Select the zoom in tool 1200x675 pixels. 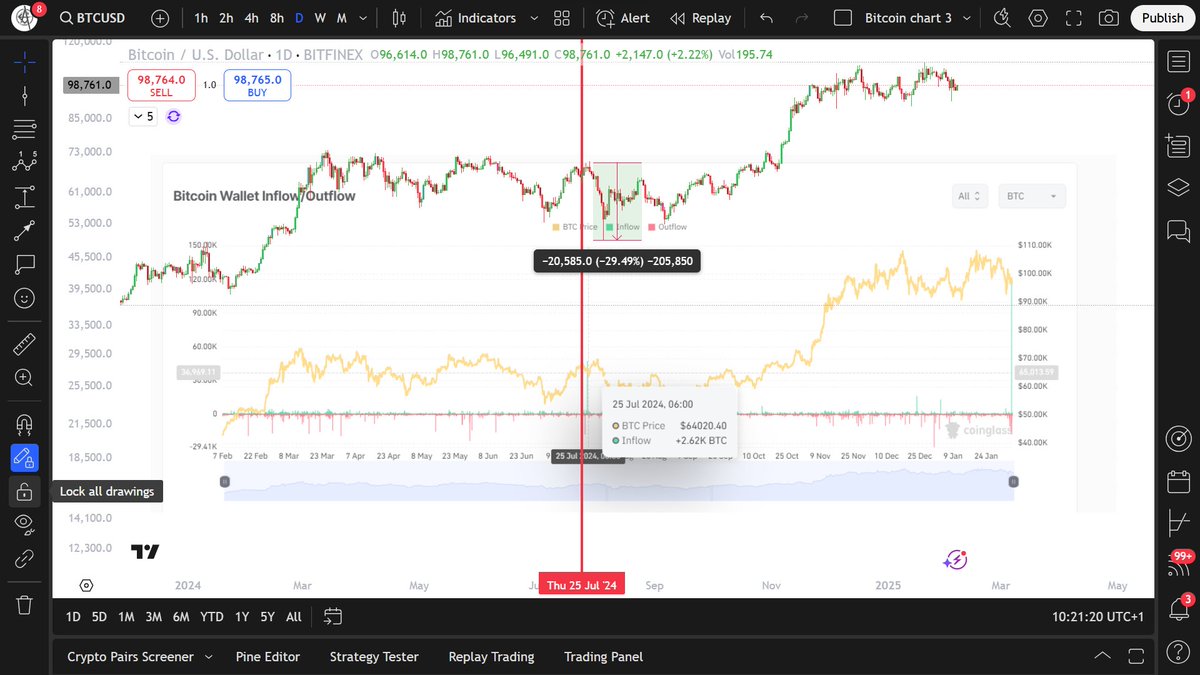coord(24,377)
